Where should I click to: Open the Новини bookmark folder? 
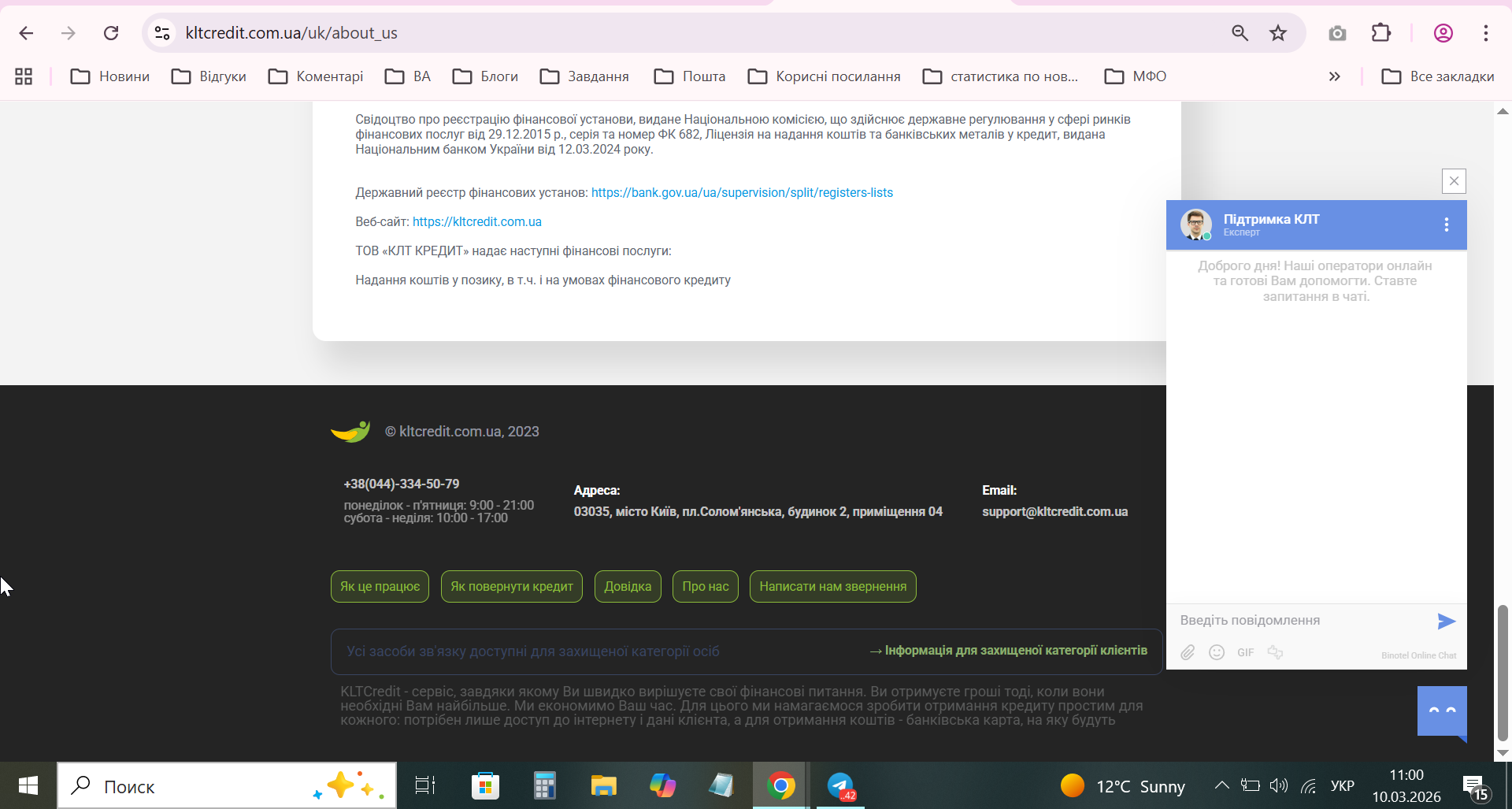(x=109, y=76)
